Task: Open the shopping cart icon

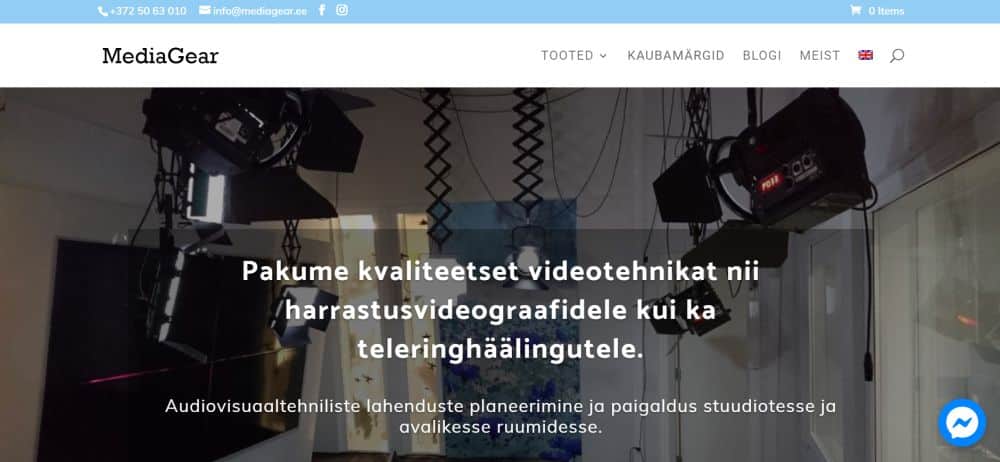Action: pyautogui.click(x=855, y=10)
